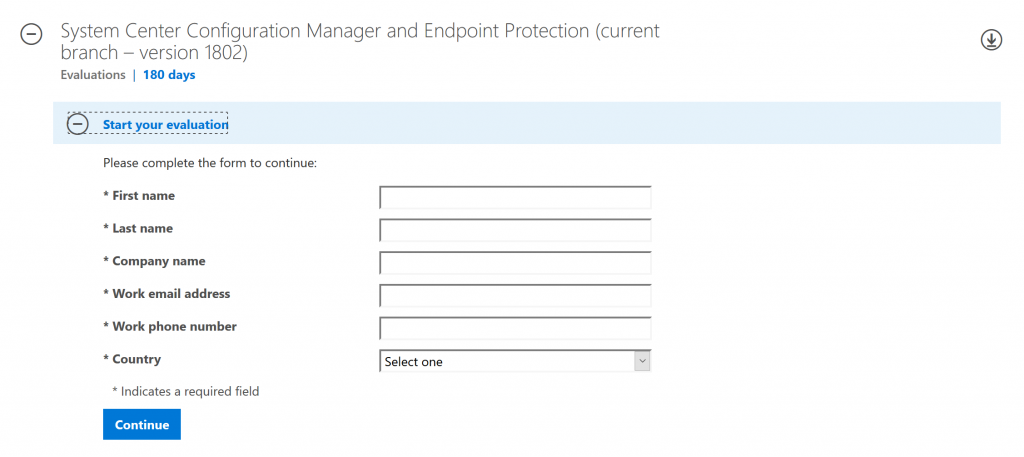This screenshot has height=457, width=1024.
Task: Click the Company name label
Action: 154,261
